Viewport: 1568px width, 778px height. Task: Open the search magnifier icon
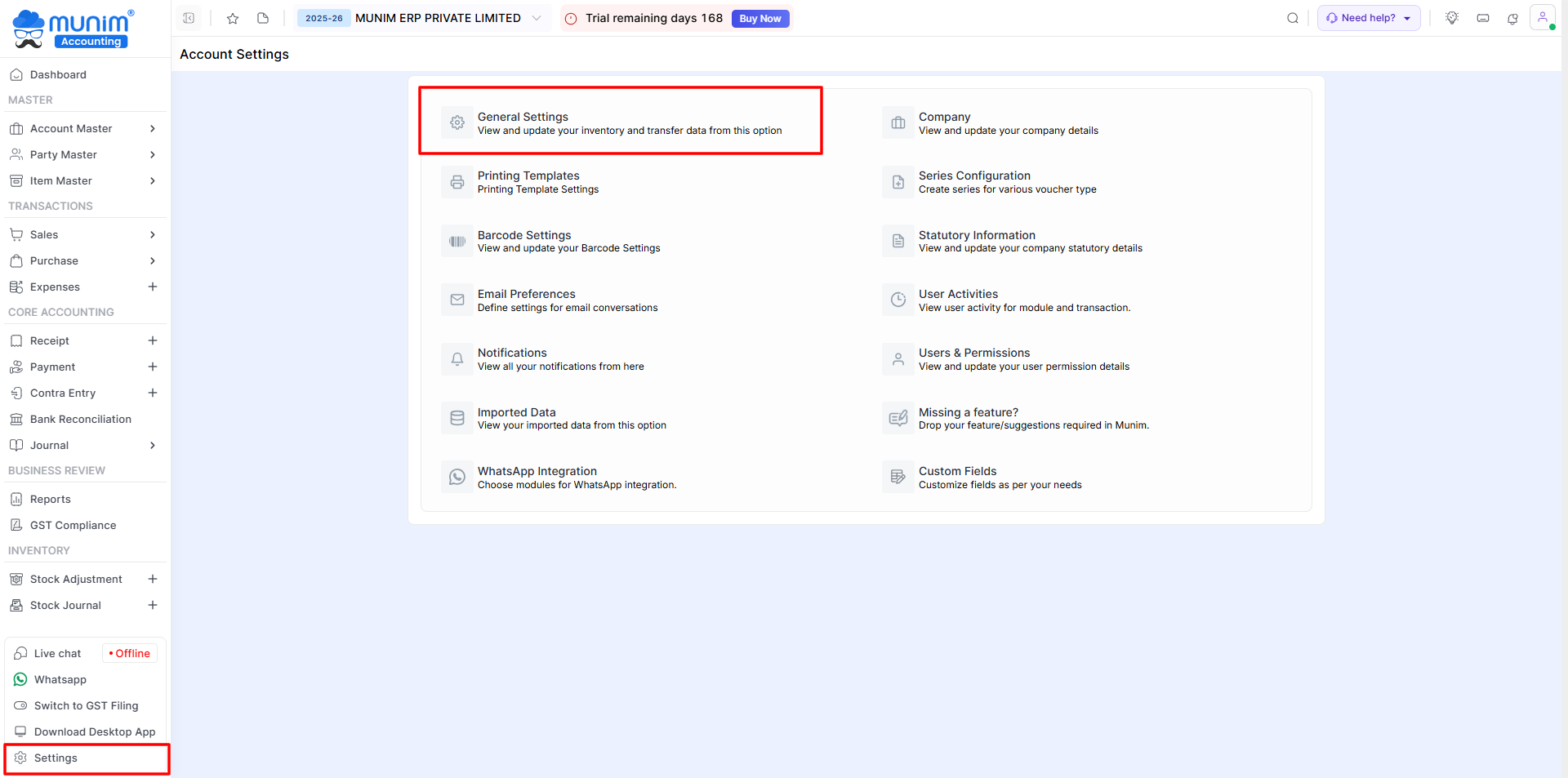1292,18
